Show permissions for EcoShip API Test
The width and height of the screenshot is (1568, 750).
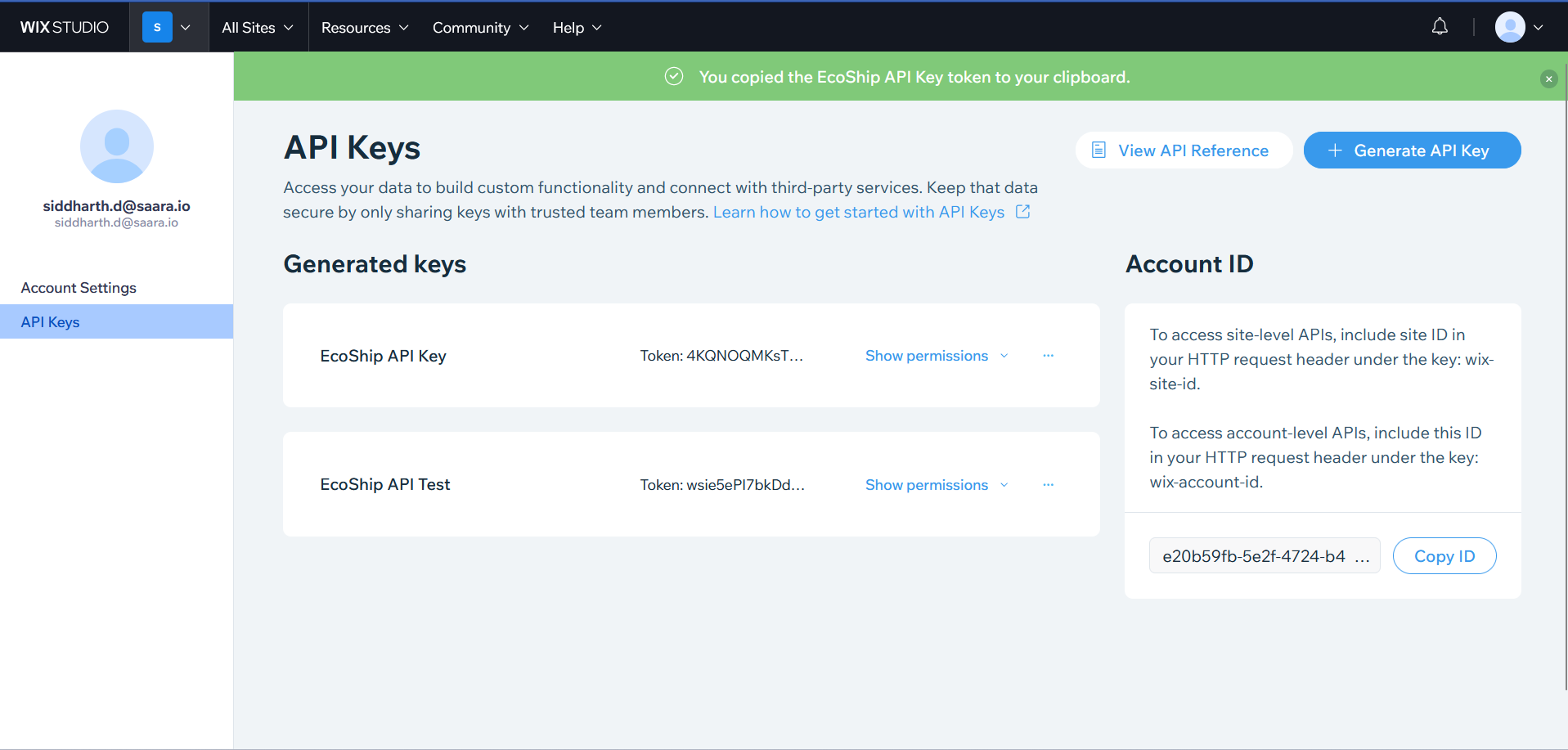(x=936, y=485)
